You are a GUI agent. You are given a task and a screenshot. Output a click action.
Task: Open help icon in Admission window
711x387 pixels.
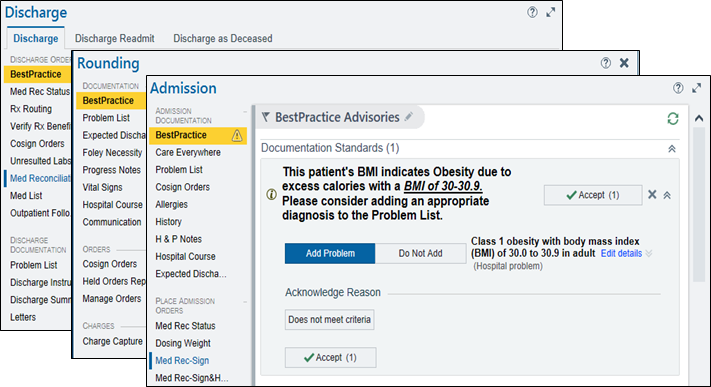tap(678, 88)
